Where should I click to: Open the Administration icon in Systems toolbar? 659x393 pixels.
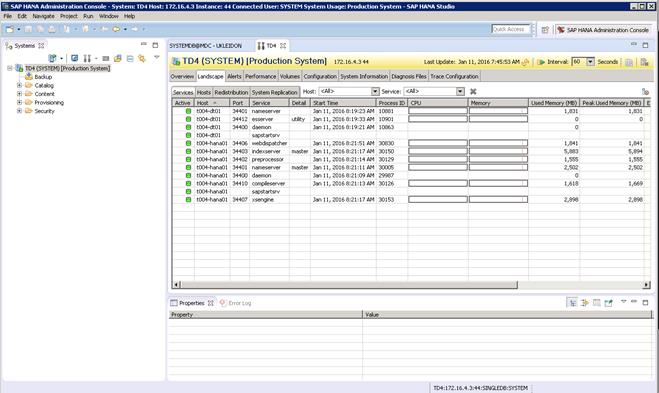[87, 58]
